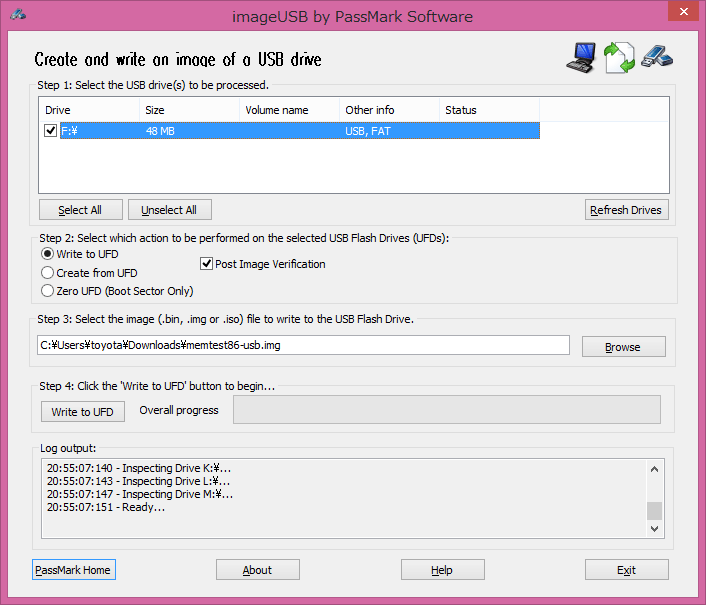Click the USB, FAT entry in drive row
The image size is (706, 605).
tap(368, 131)
